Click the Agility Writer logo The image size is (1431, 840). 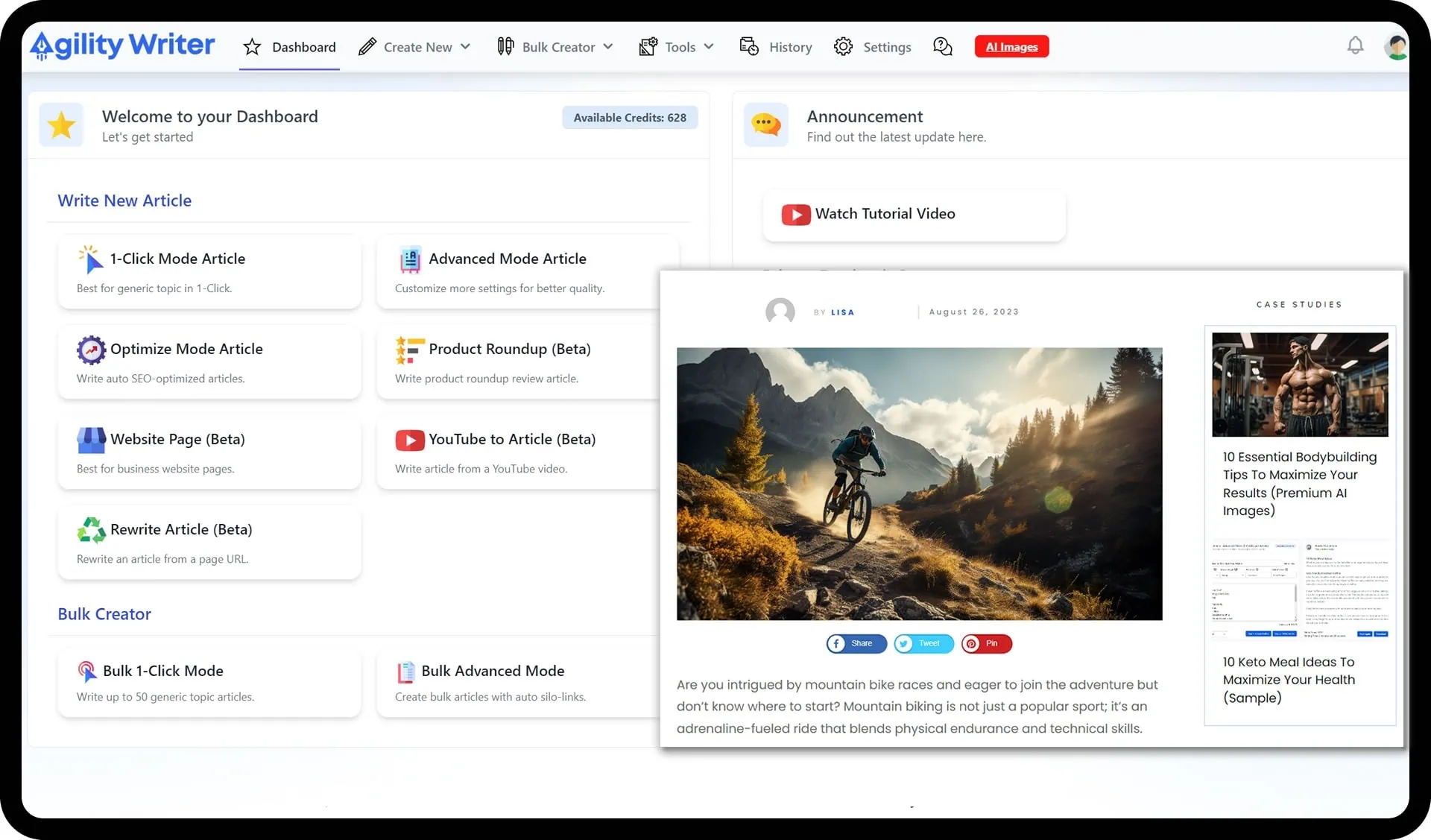pyautogui.click(x=123, y=45)
